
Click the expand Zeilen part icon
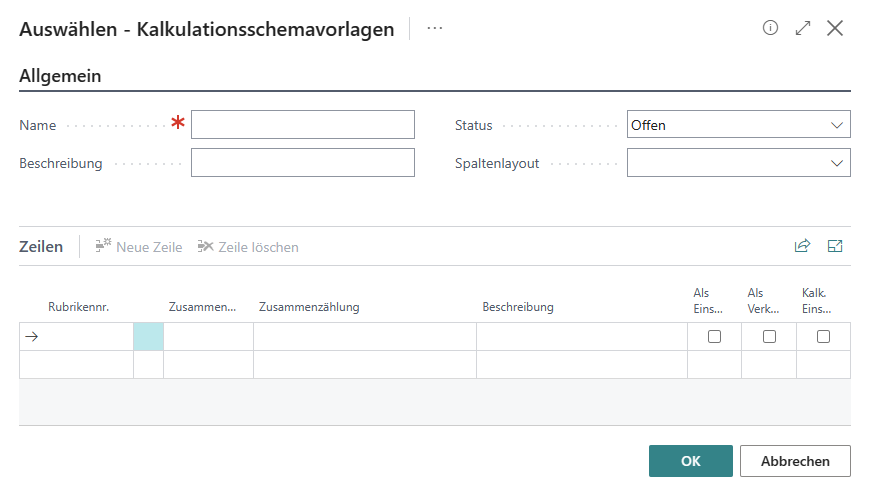(835, 246)
